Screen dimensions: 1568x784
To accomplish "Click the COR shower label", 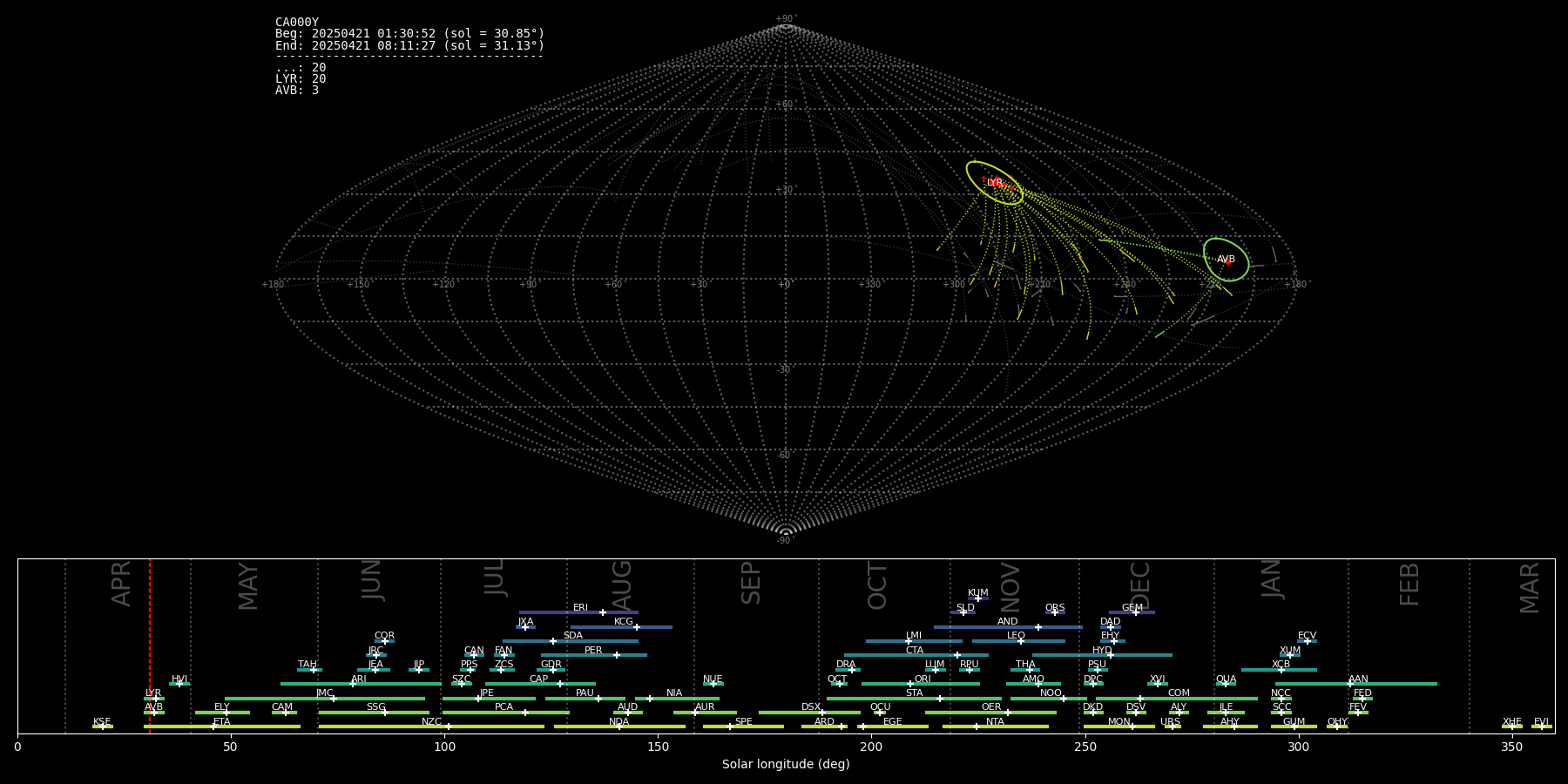I will 384,636.
